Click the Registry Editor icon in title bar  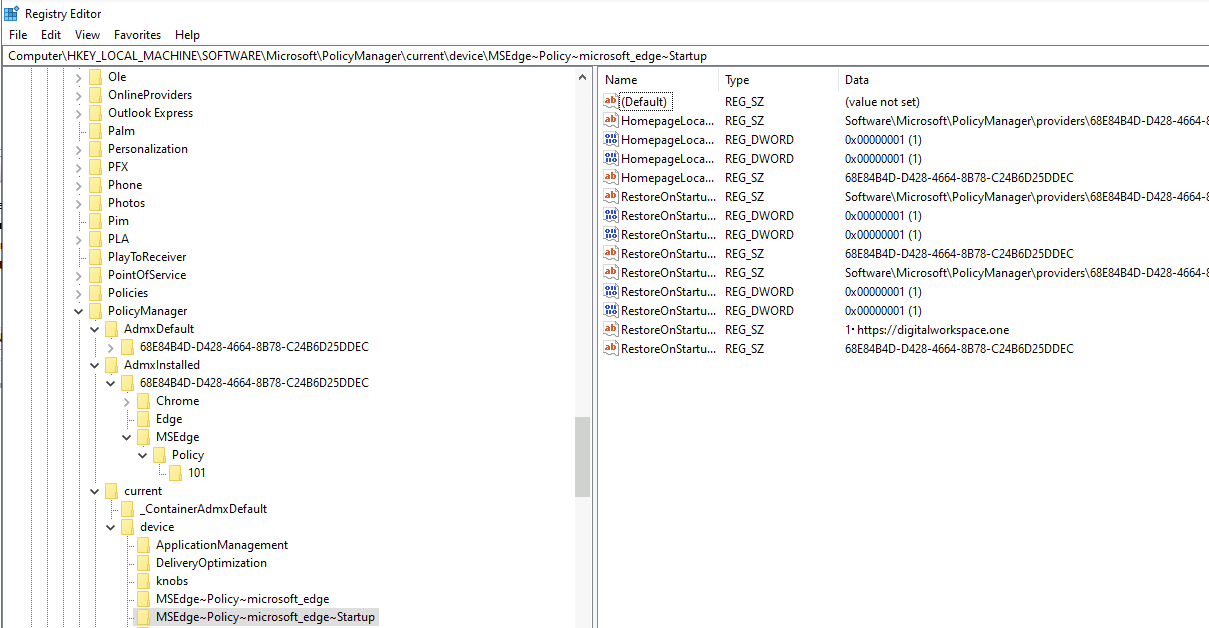pyautogui.click(x=11, y=13)
